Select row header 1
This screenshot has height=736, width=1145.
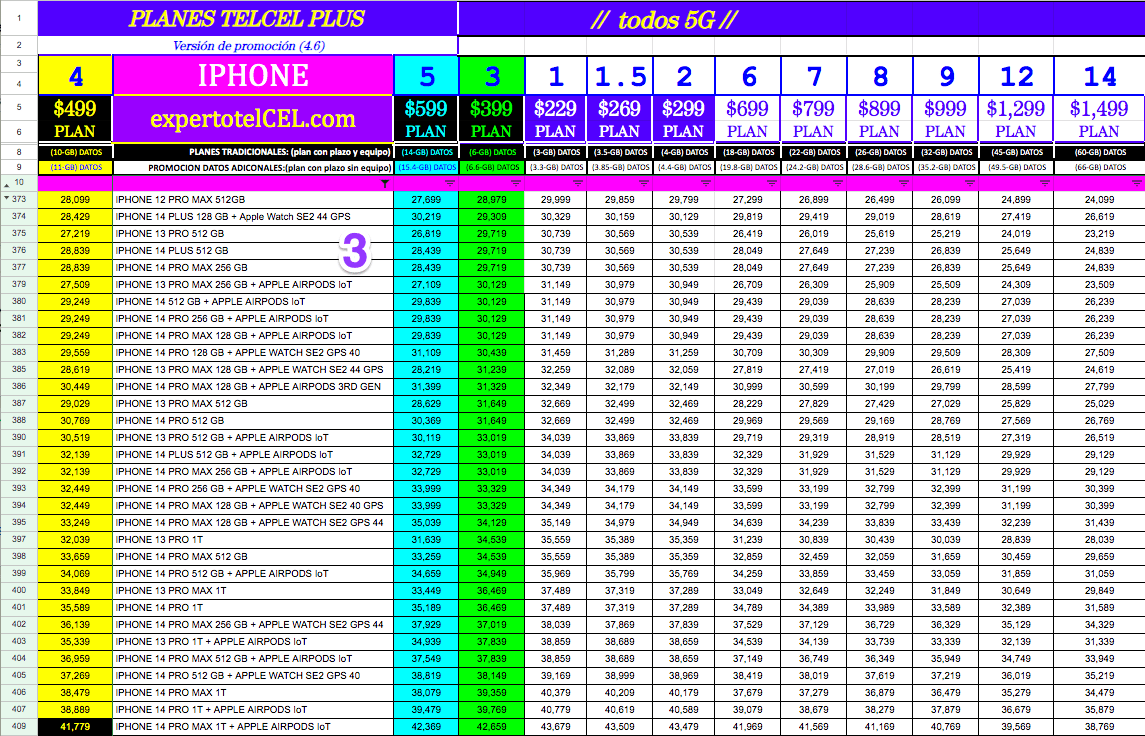pyautogui.click(x=18, y=18)
